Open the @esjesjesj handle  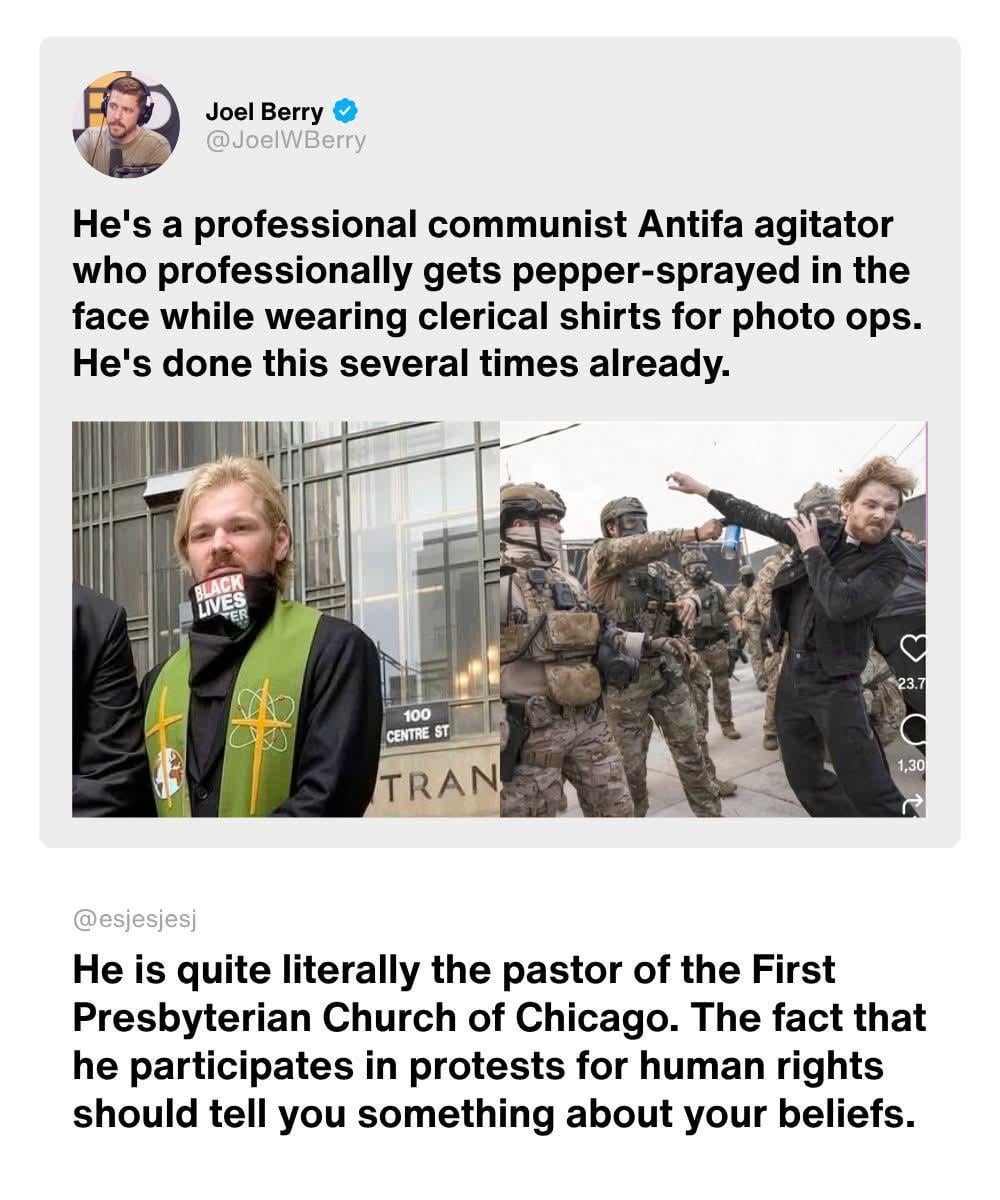click(x=134, y=919)
